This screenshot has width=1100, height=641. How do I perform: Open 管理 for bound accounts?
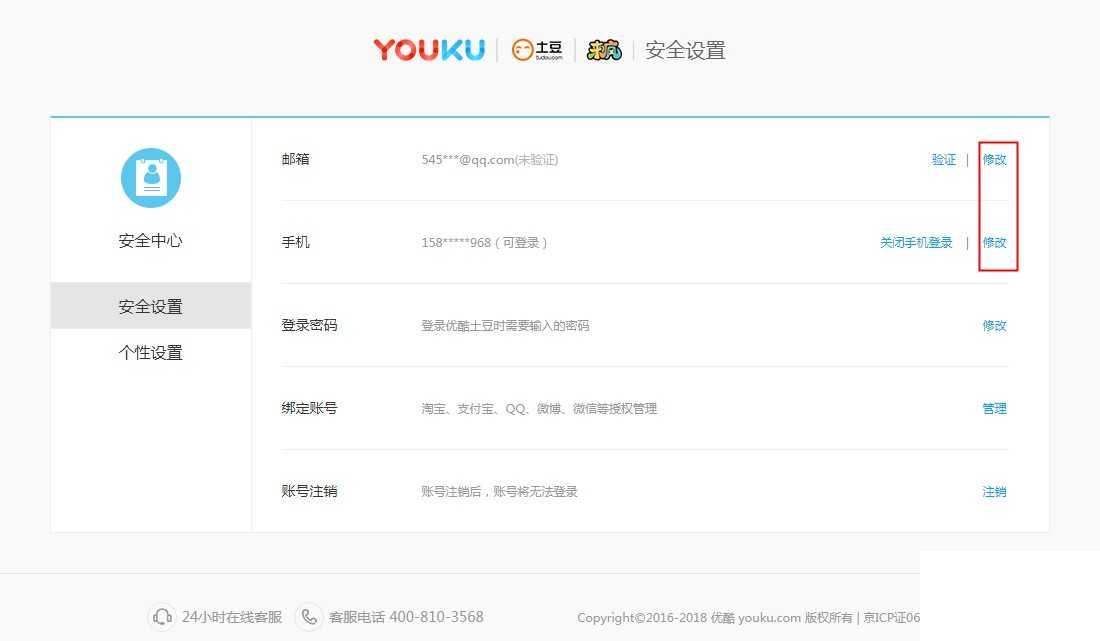[x=994, y=408]
